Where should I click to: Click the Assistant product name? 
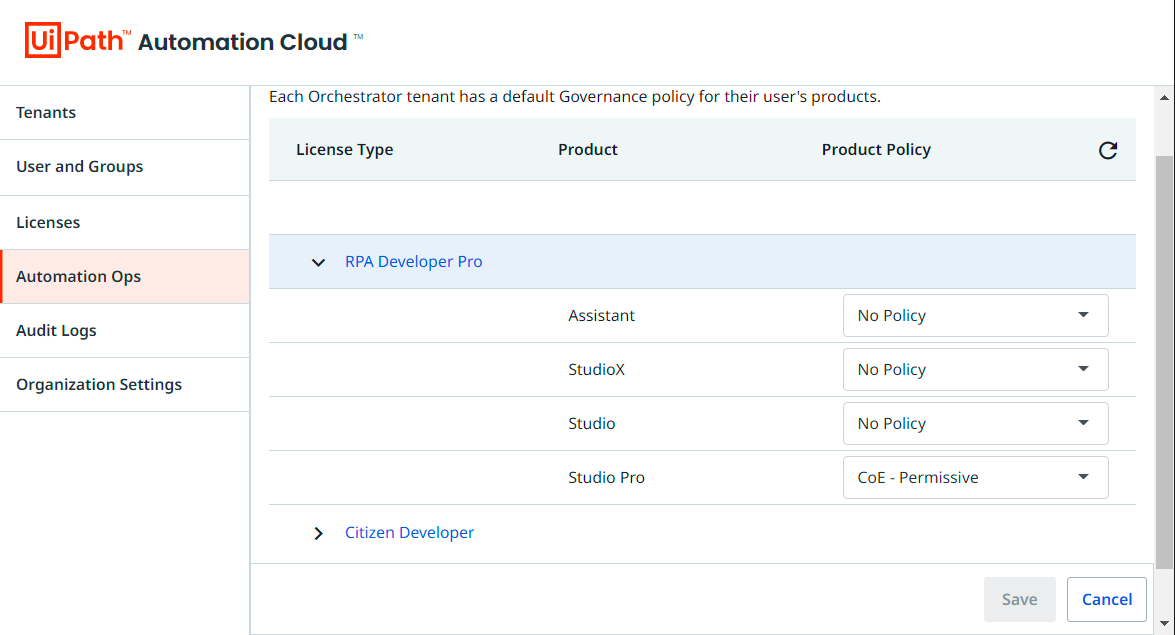coord(601,316)
